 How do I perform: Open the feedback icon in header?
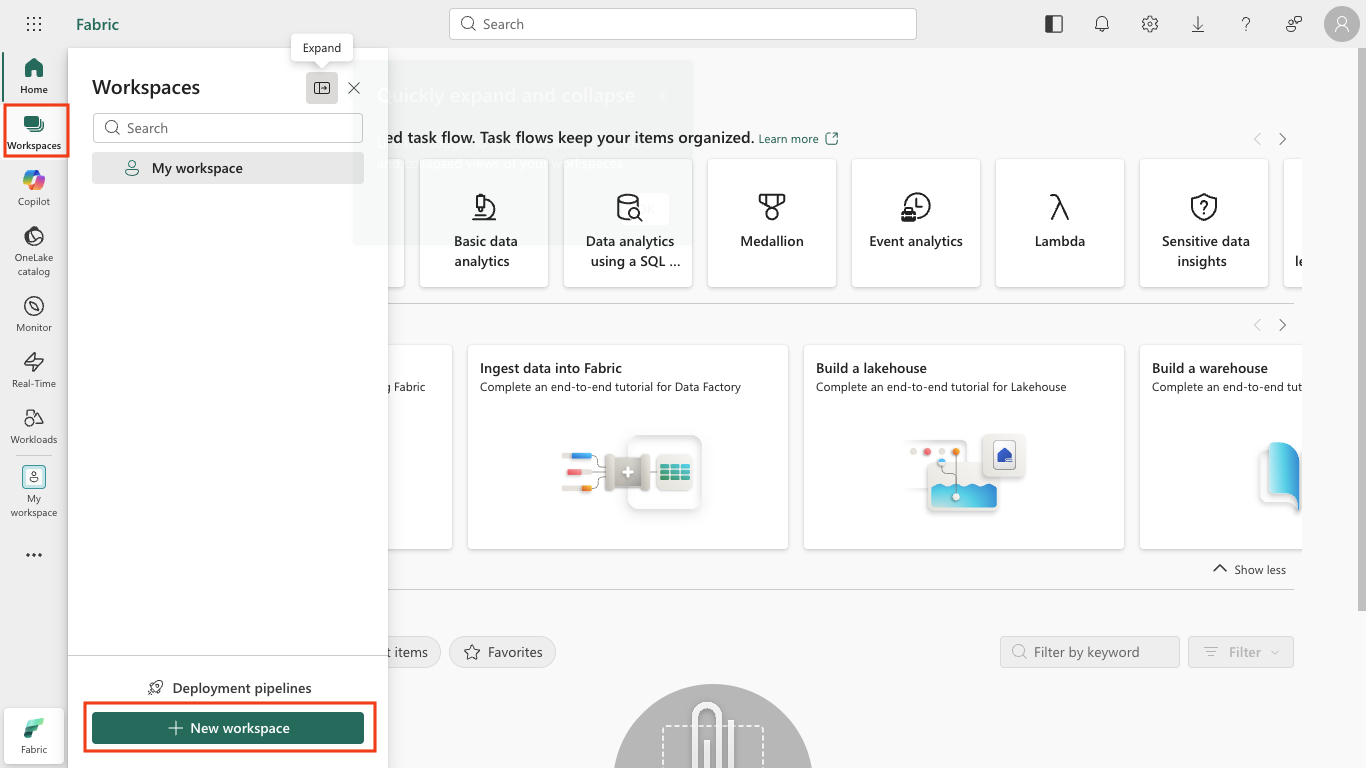point(1294,24)
